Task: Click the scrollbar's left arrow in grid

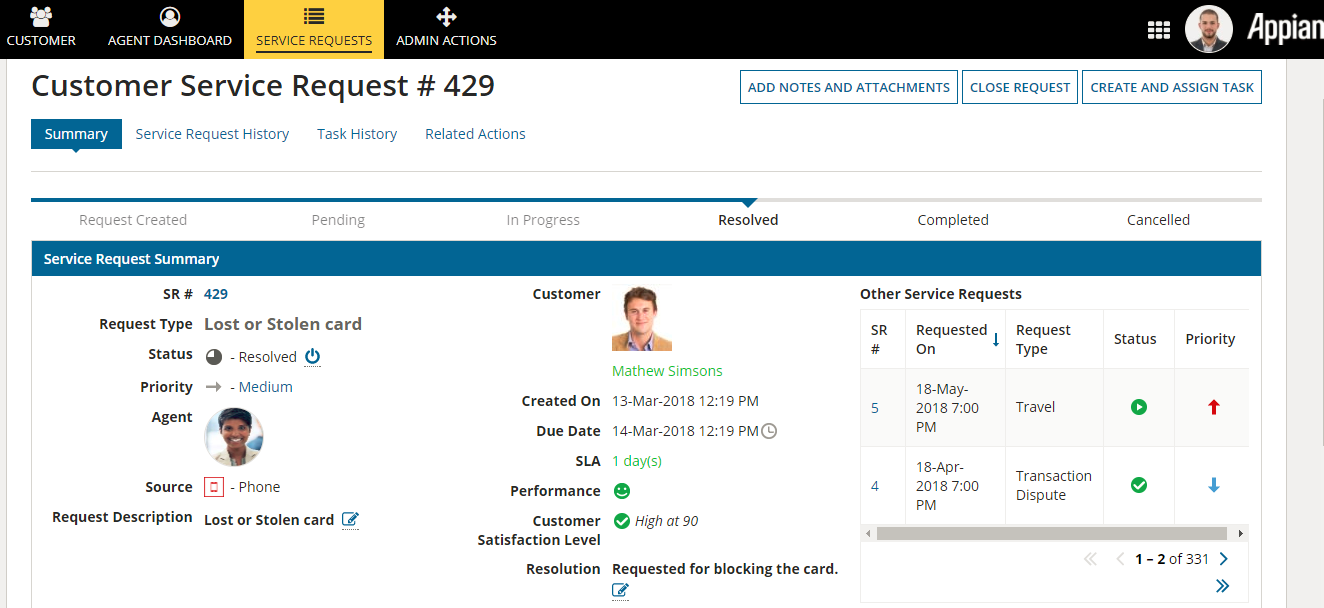Action: click(868, 534)
